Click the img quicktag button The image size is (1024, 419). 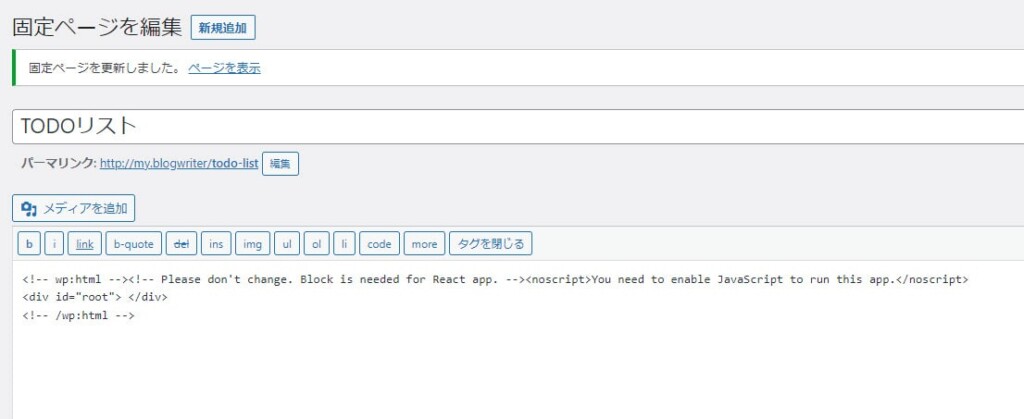[252, 244]
